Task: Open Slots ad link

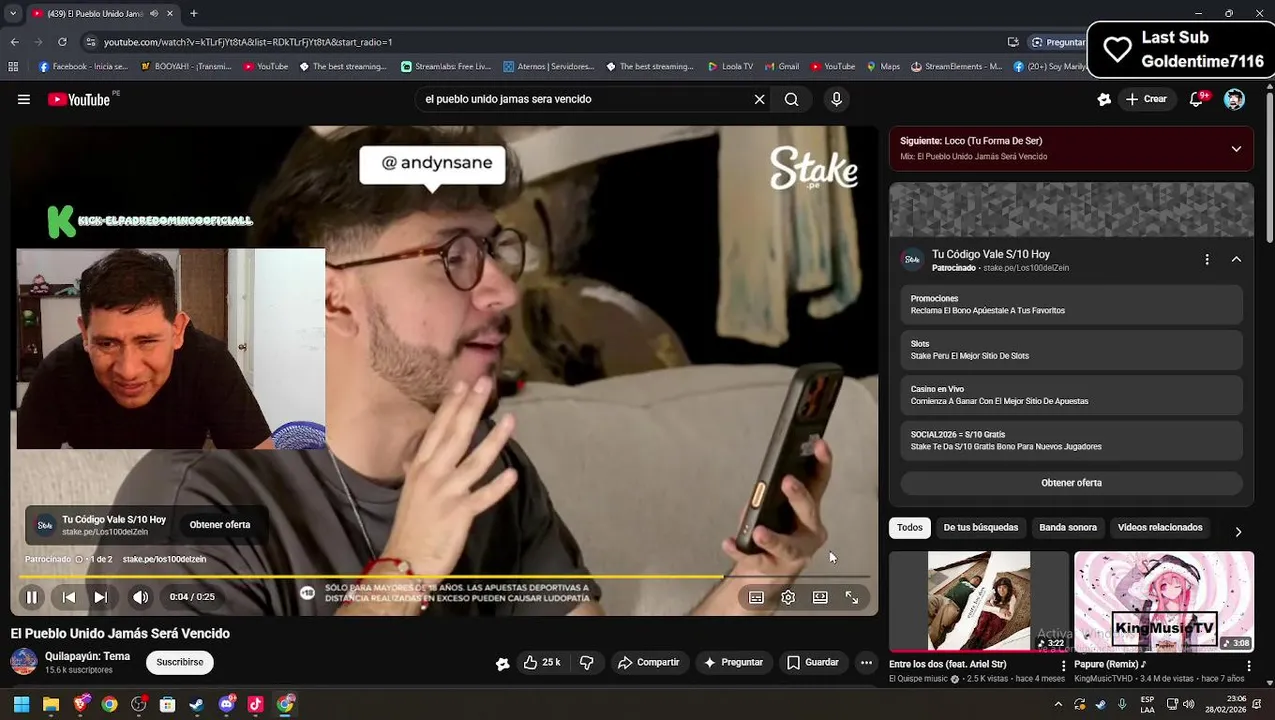Action: (1071, 350)
